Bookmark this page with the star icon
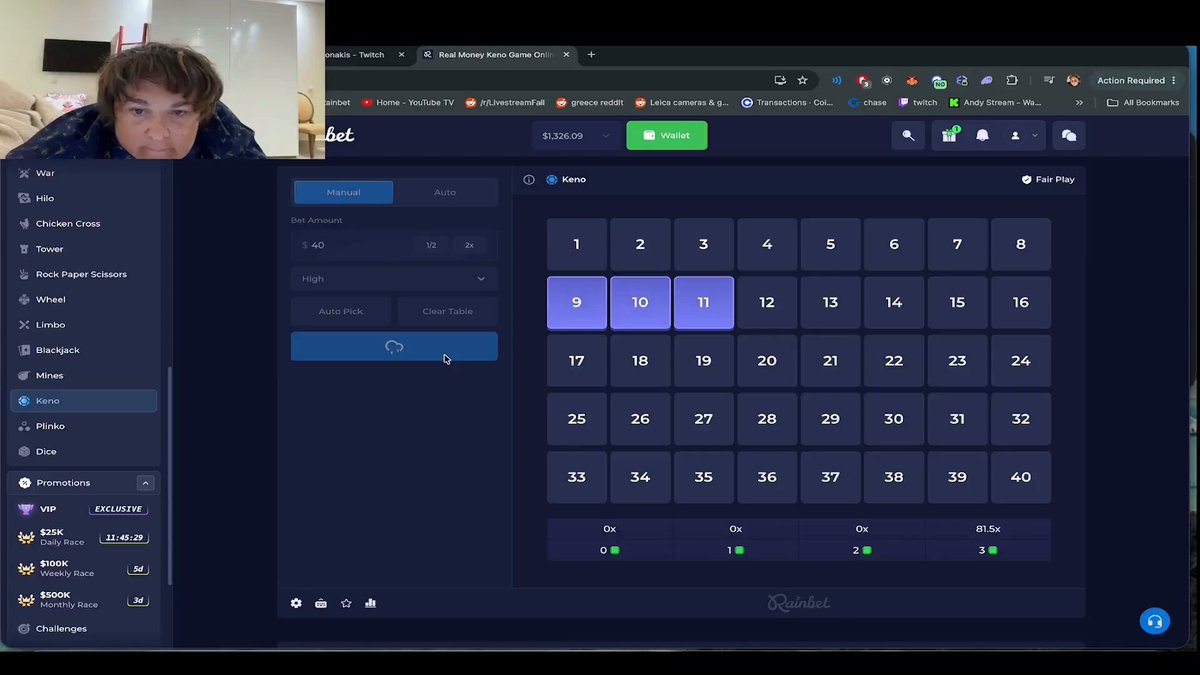Viewport: 1200px width, 675px height. pyautogui.click(x=802, y=80)
